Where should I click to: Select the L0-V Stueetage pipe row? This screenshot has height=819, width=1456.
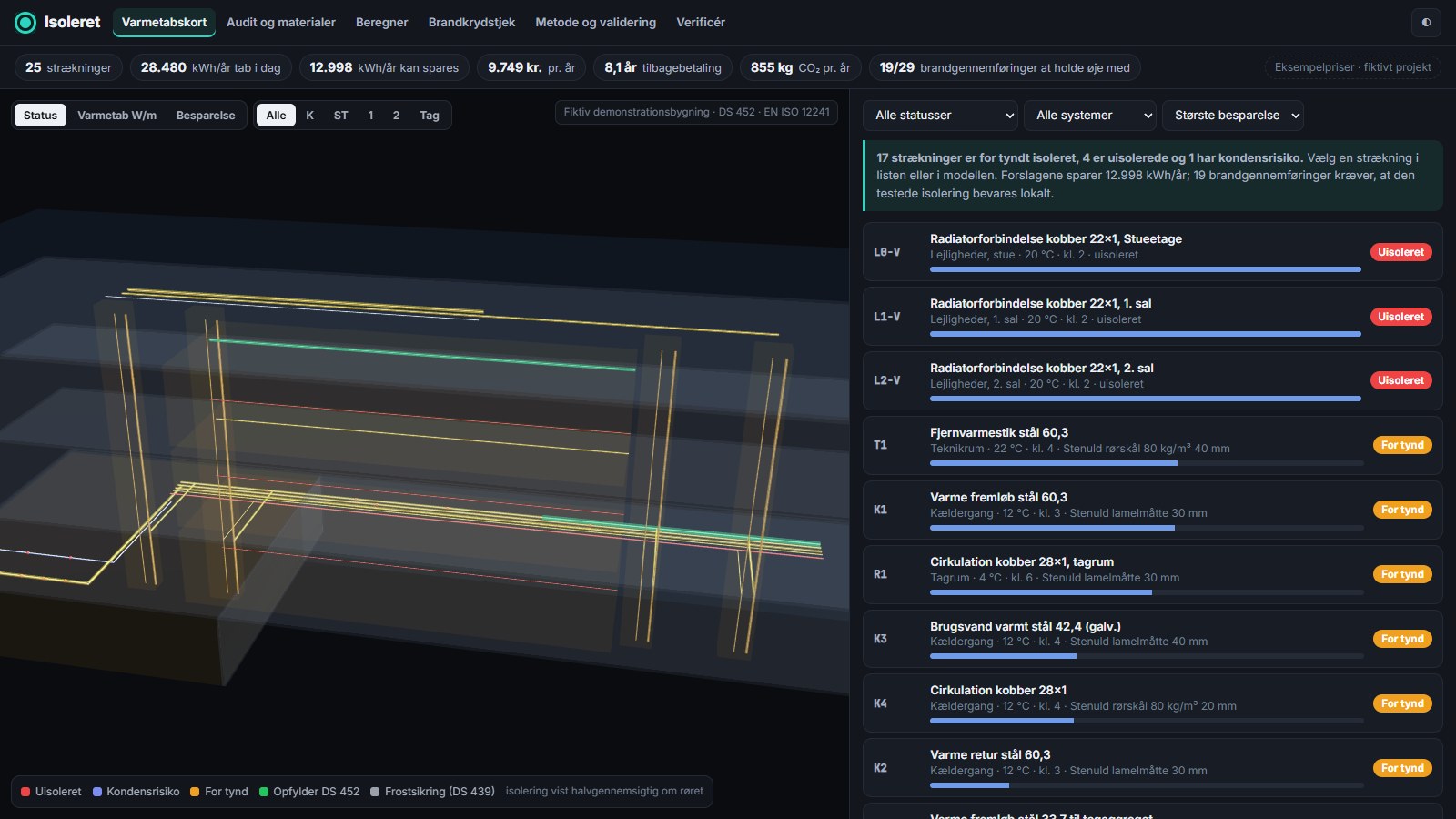(1152, 252)
